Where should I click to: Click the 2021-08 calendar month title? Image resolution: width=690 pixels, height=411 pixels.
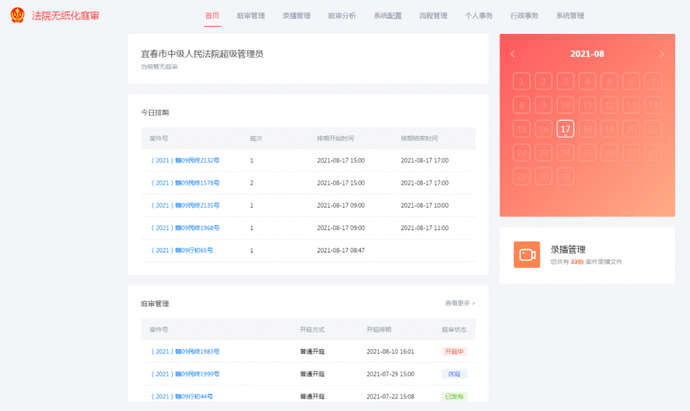[587, 54]
